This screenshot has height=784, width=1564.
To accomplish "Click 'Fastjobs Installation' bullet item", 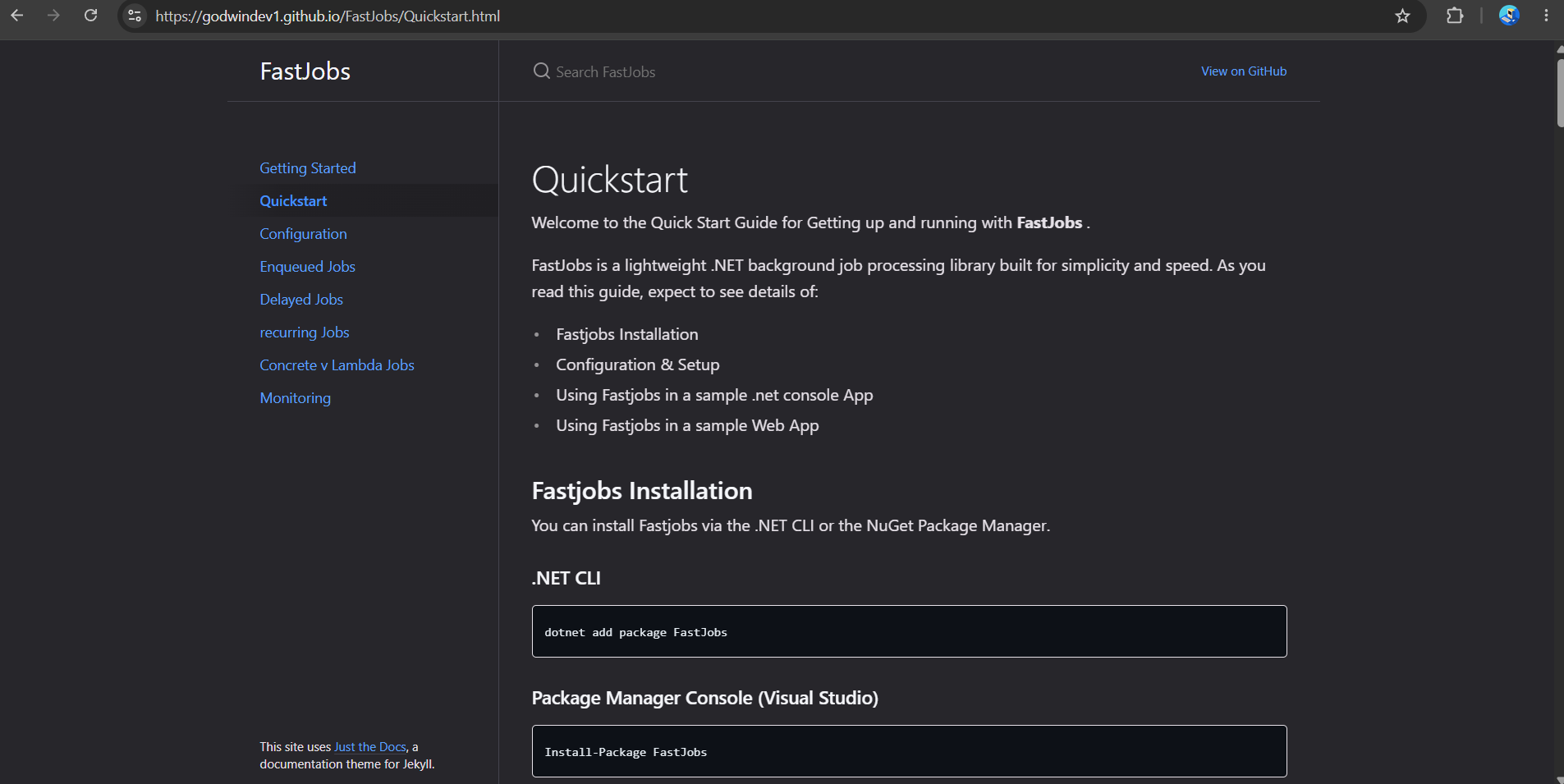I will coord(627,334).
